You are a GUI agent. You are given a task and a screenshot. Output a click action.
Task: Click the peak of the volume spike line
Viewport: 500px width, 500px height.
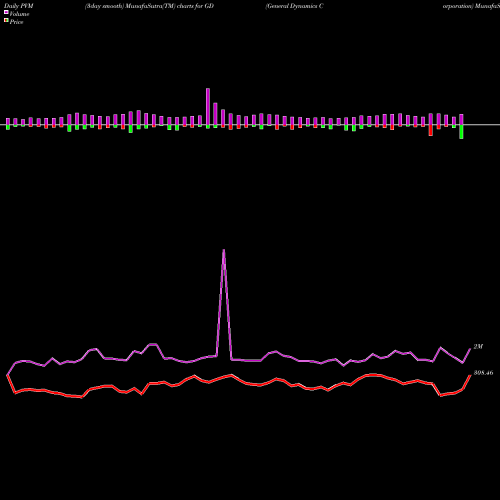[224, 250]
